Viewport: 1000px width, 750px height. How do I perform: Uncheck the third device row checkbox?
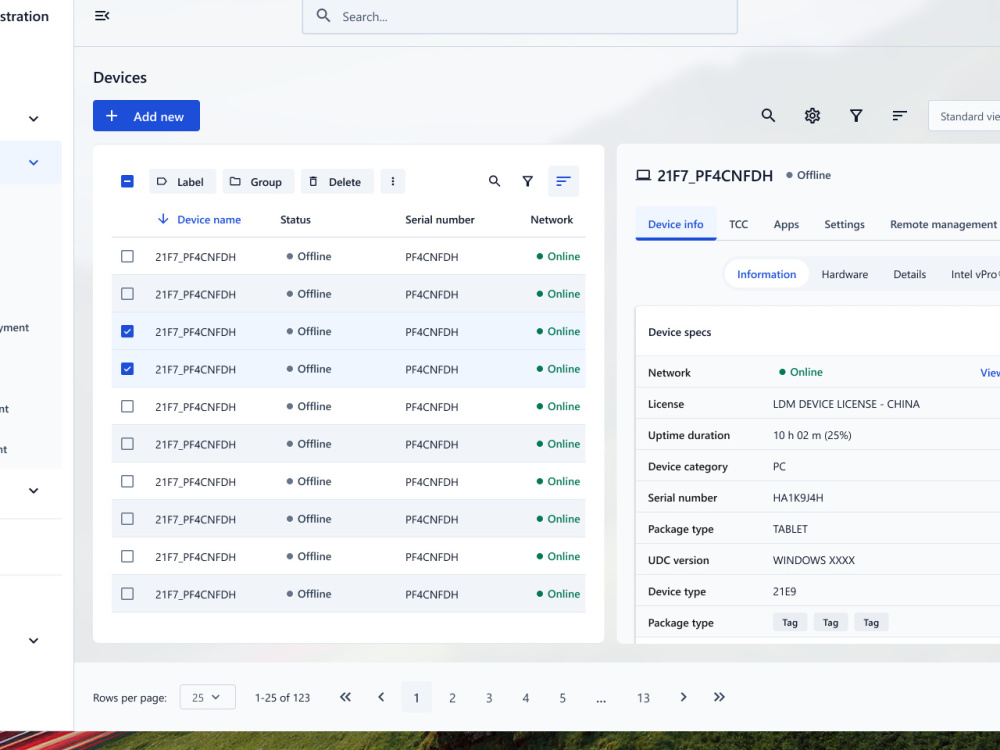(x=127, y=332)
